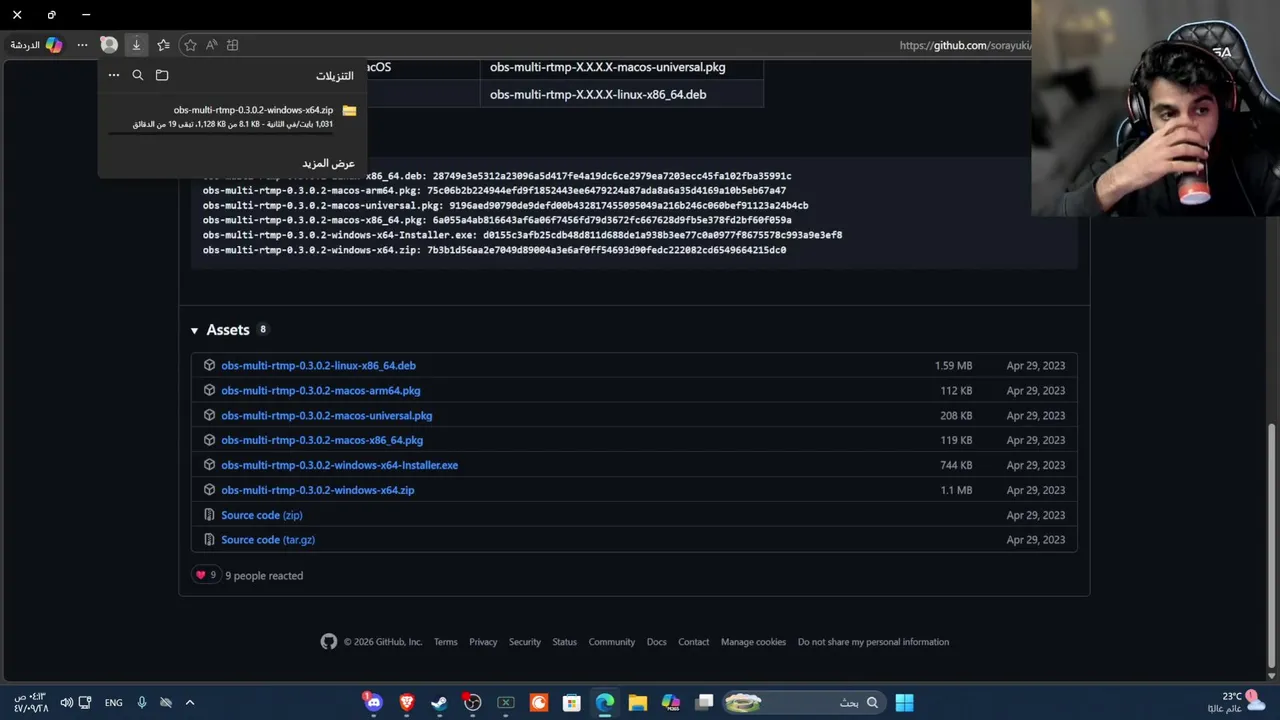Click the package icon beside windows-x64.zip asset
This screenshot has height=720, width=1280.
tap(209, 490)
